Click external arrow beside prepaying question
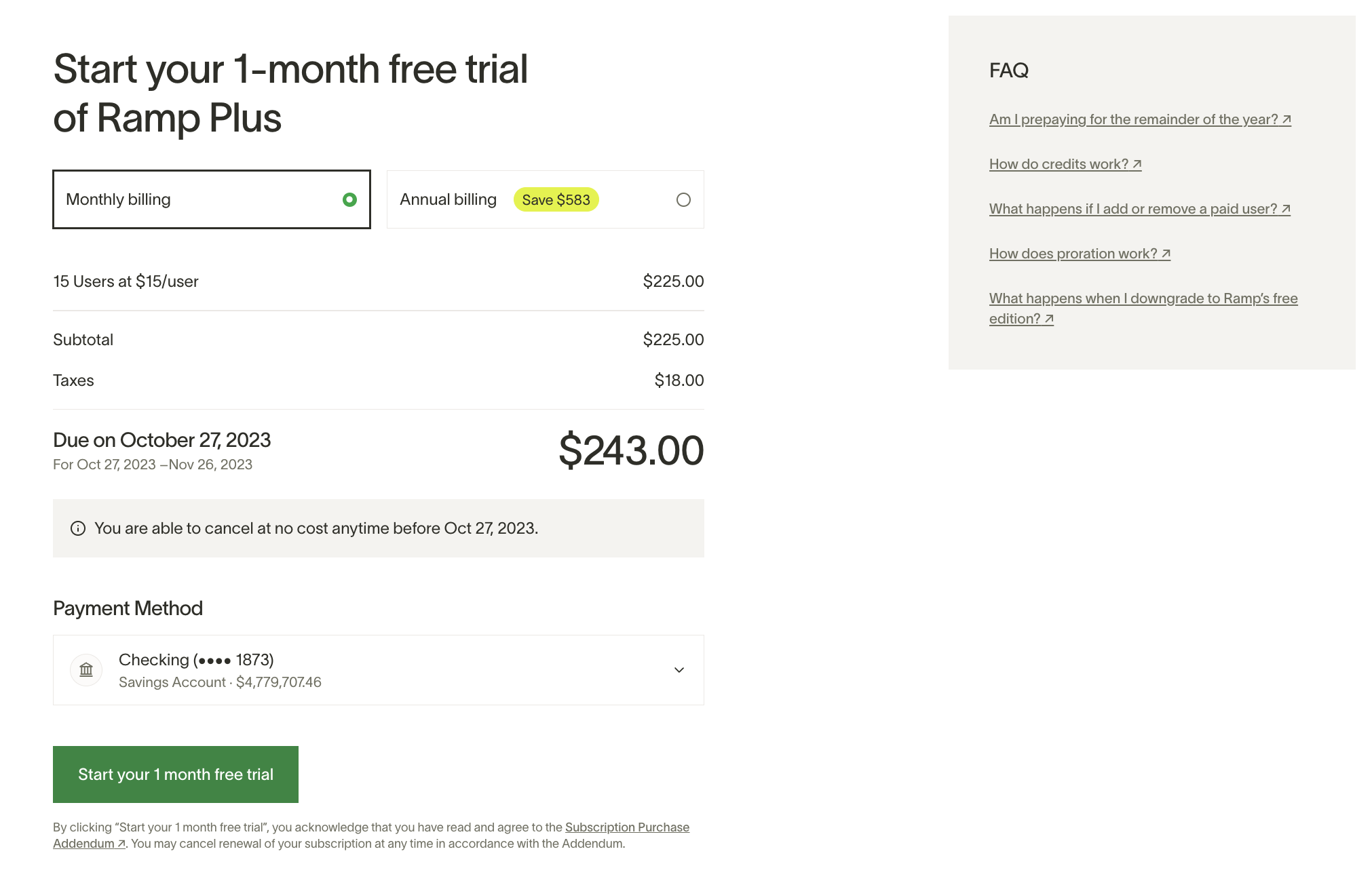1372x883 pixels. 1287,119
